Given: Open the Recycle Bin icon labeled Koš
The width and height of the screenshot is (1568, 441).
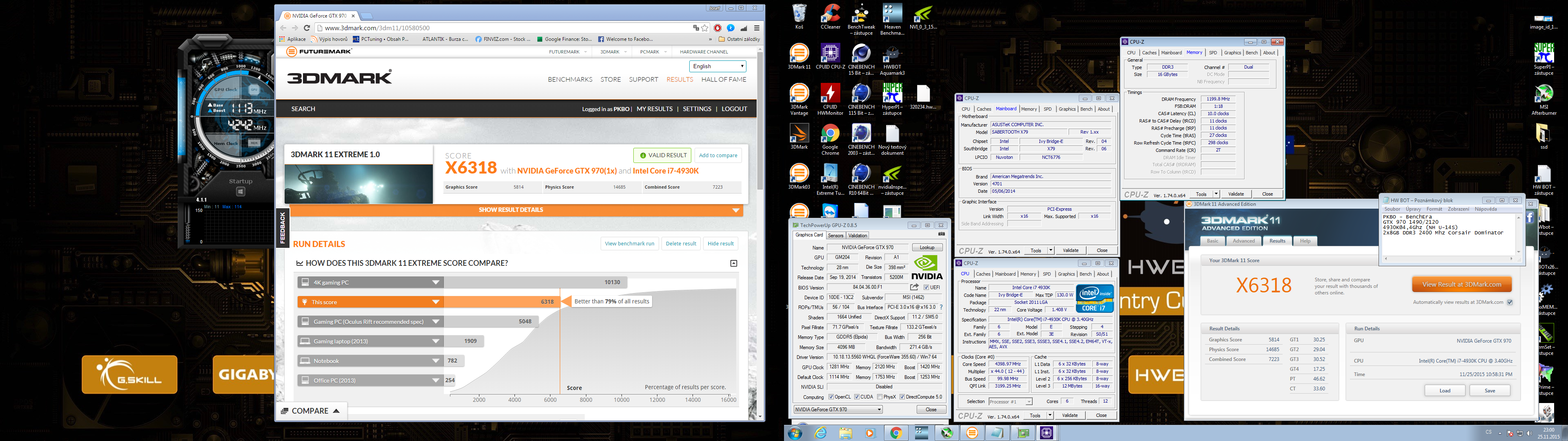Looking at the screenshot, I should click(x=799, y=16).
